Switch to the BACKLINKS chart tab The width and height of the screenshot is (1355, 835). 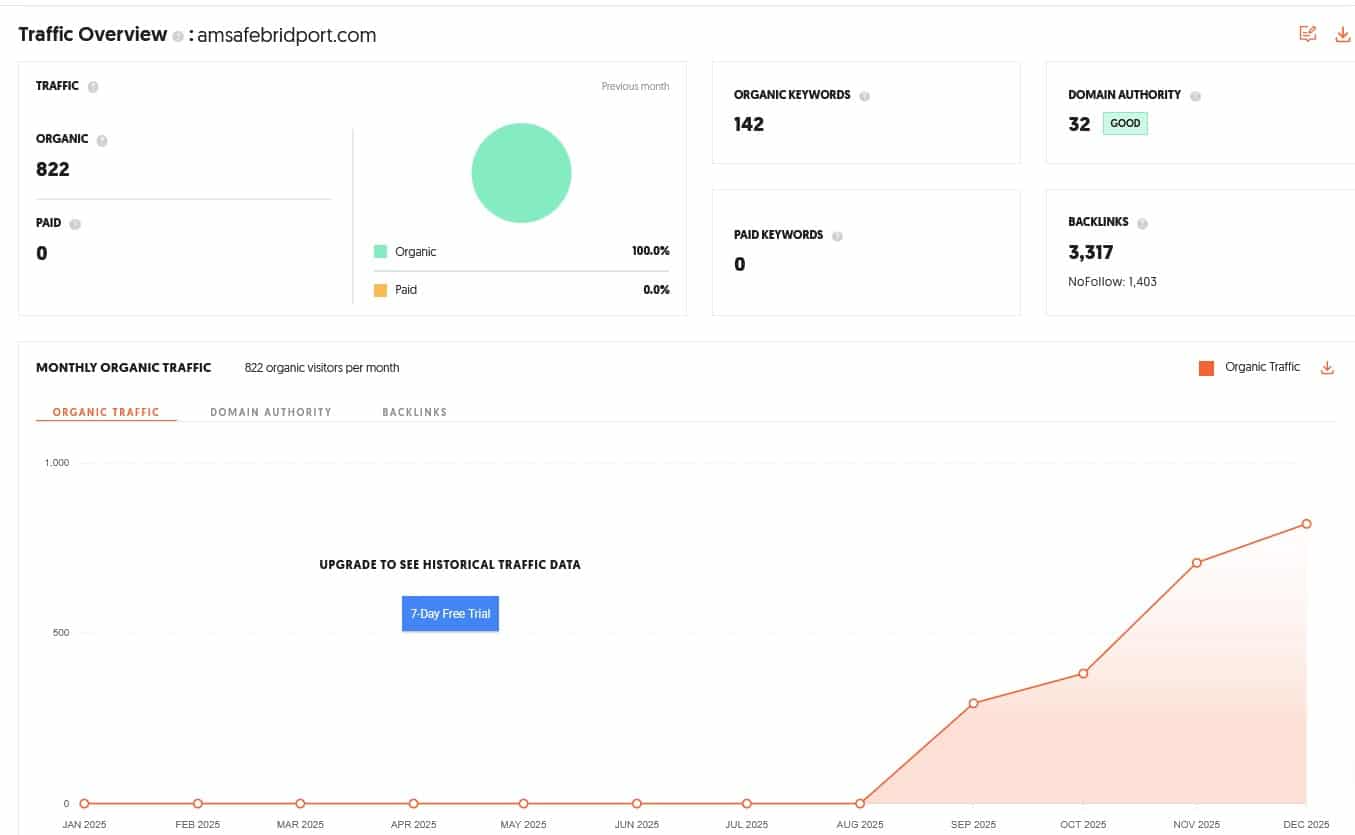click(414, 412)
